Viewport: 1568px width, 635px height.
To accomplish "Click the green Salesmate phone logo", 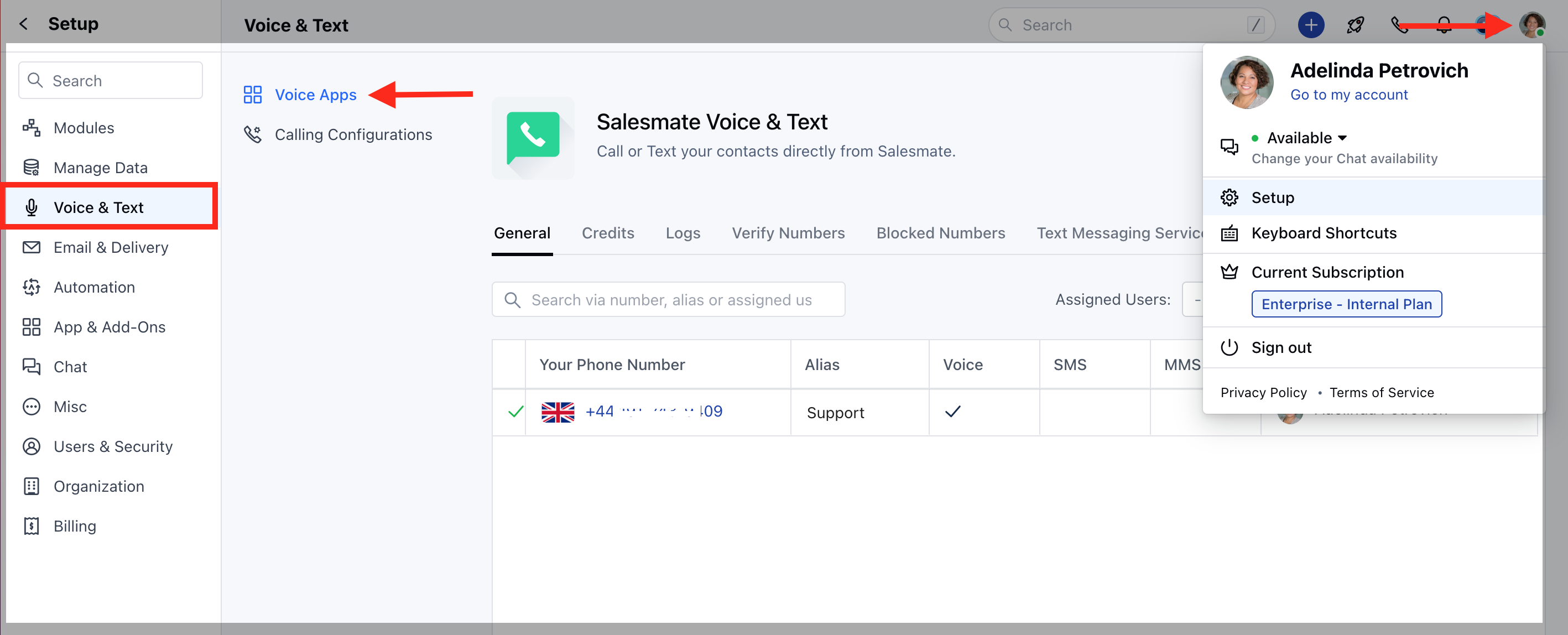I will click(533, 138).
